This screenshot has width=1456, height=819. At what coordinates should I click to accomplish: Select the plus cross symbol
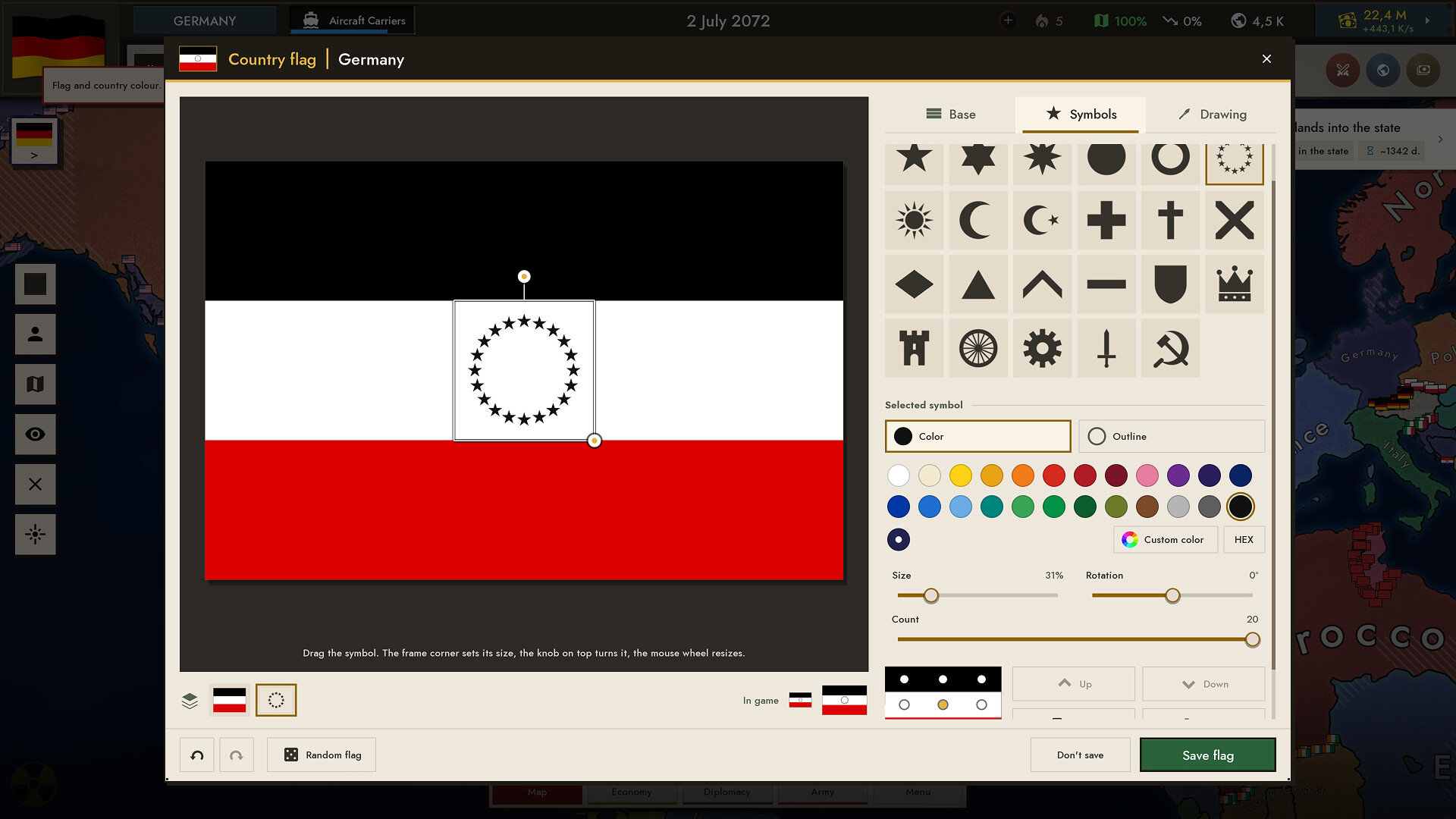1106,221
